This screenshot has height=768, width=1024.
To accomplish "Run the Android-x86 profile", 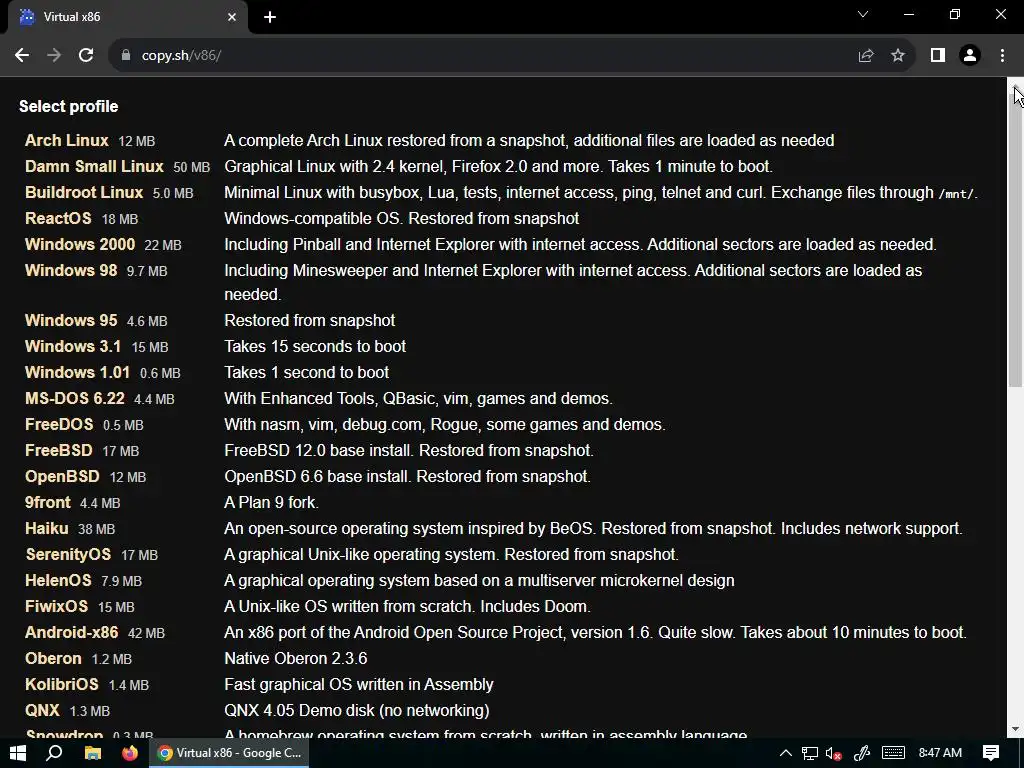I will (x=71, y=632).
